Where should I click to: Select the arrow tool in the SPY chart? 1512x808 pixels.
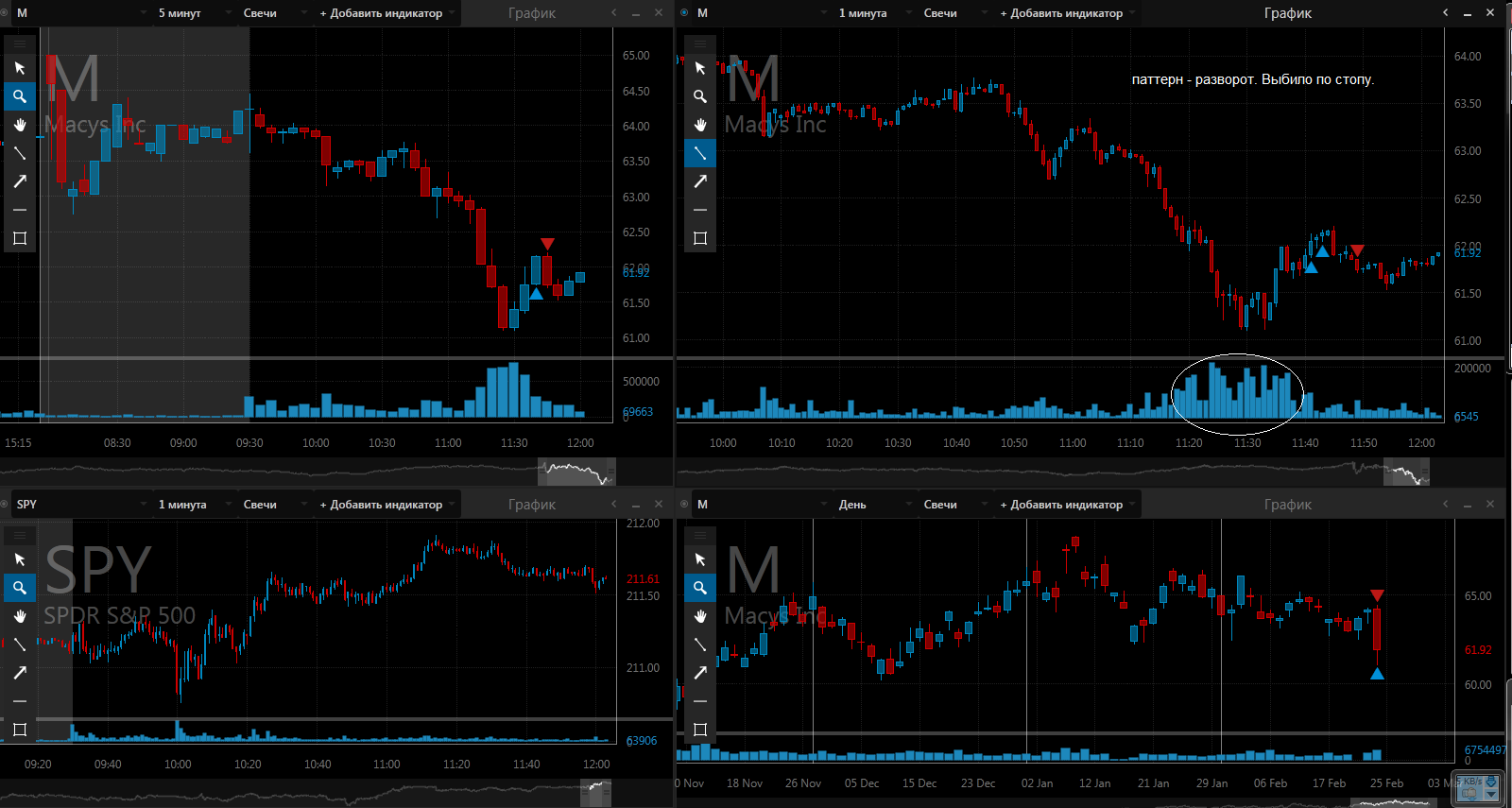(20, 673)
